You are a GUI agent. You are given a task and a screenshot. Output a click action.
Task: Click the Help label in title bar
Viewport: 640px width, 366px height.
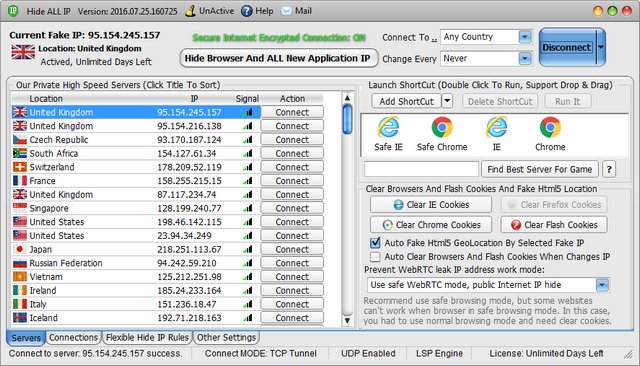point(264,11)
